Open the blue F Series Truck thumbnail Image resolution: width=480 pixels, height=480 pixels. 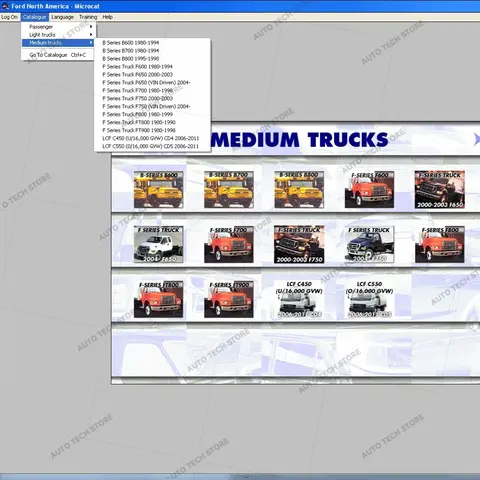tap(369, 244)
